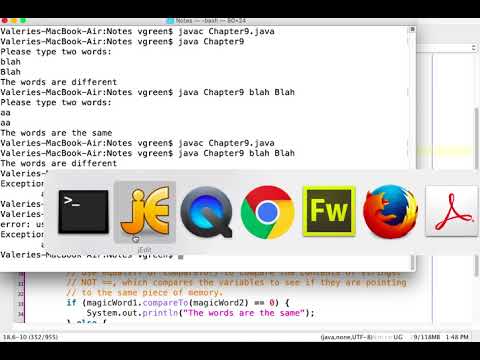Switch to Terminal in the app switcher

[x=83, y=212]
